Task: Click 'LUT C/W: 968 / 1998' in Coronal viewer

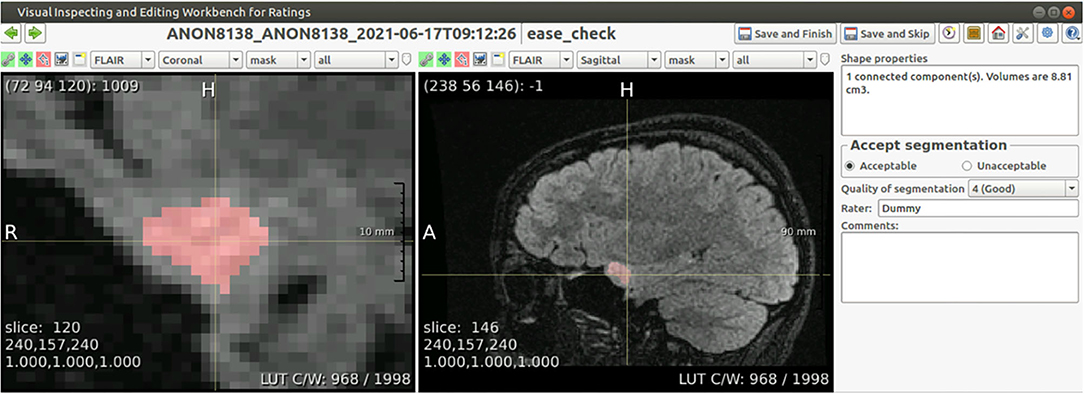Action: (x=335, y=379)
